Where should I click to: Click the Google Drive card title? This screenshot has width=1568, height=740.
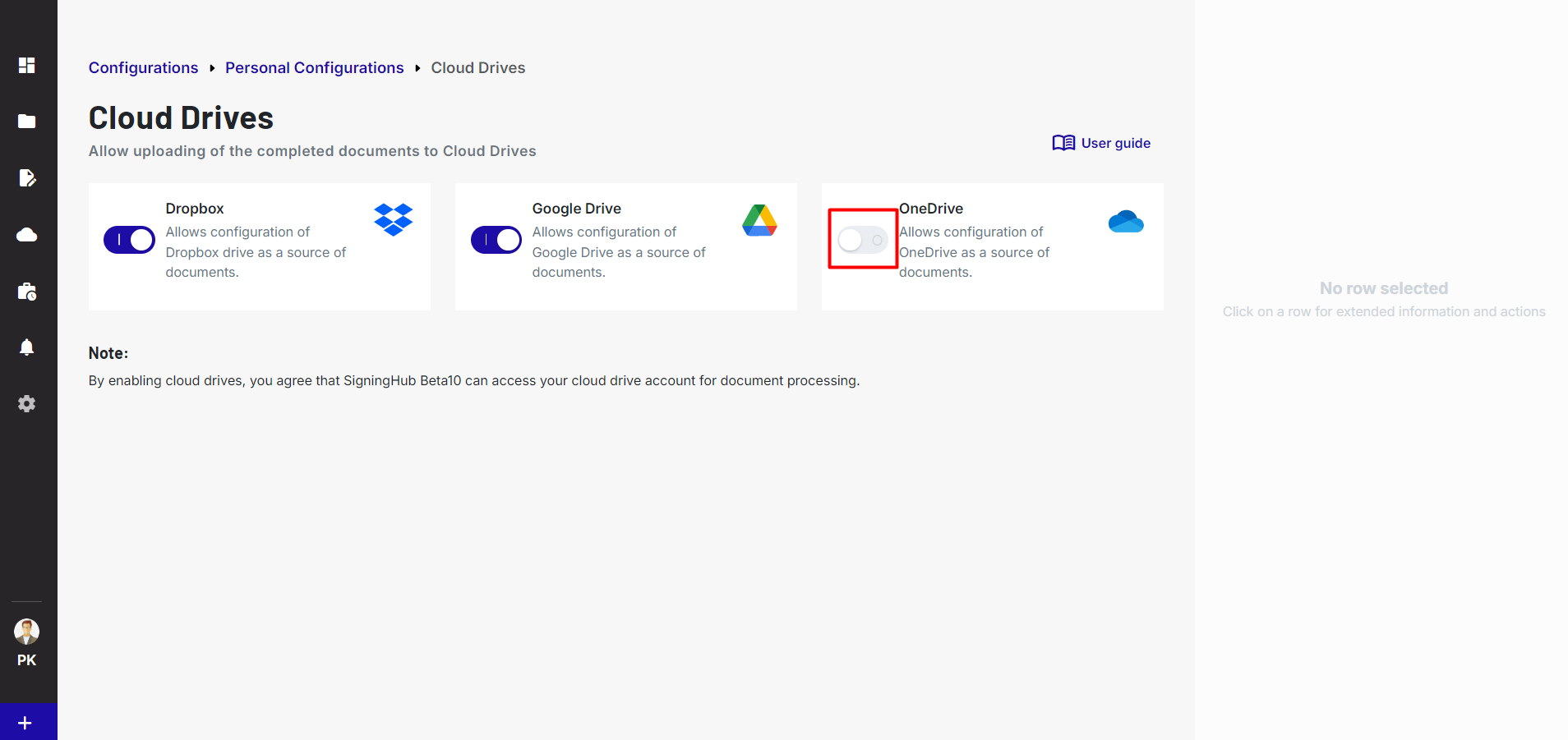tap(577, 209)
